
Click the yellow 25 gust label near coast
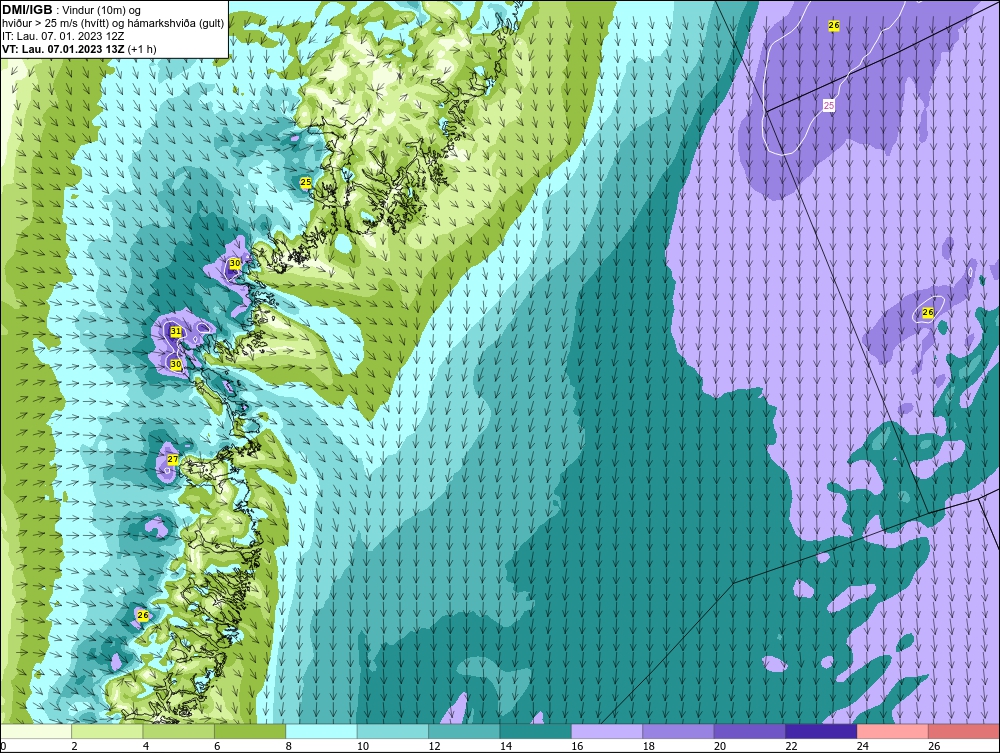pyautogui.click(x=305, y=183)
